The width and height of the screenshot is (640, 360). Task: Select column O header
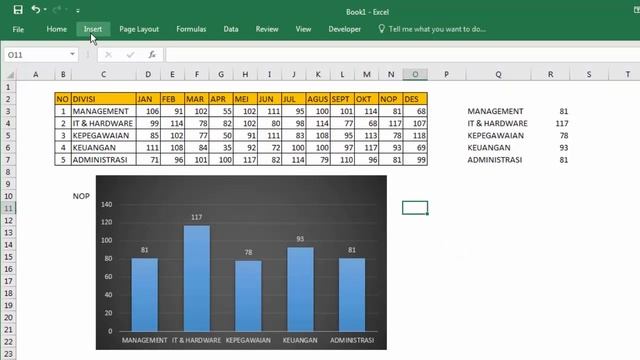pos(415,74)
